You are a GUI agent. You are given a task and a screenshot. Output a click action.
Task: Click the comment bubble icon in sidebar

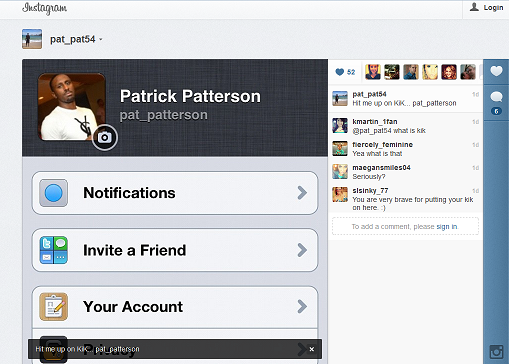pyautogui.click(x=496, y=97)
